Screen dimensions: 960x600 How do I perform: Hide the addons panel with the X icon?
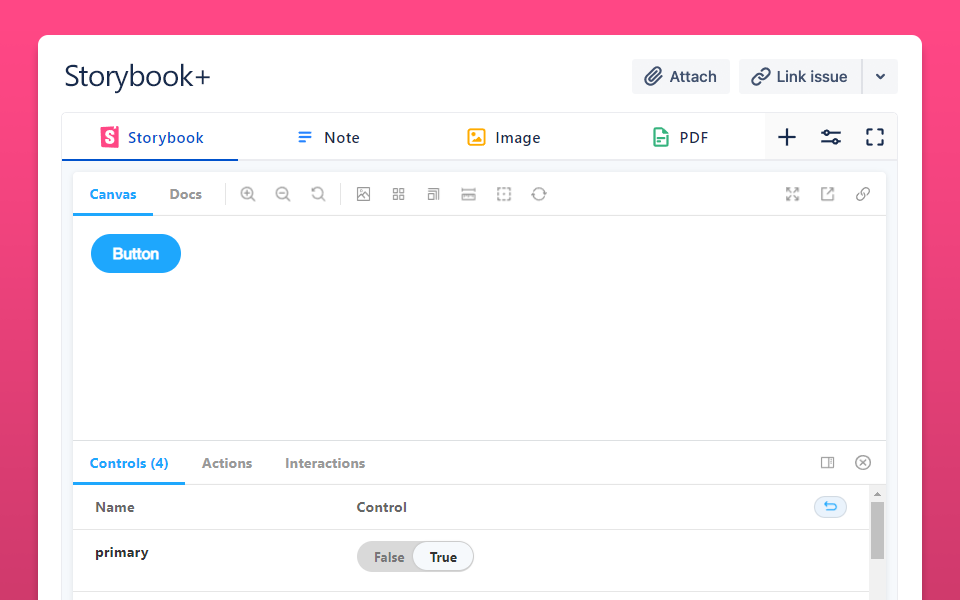tap(863, 462)
